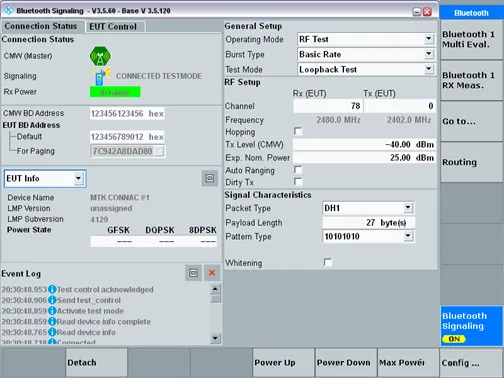Click info icon beside Test control acknowledged
The height and width of the screenshot is (378, 504).
(52, 289)
